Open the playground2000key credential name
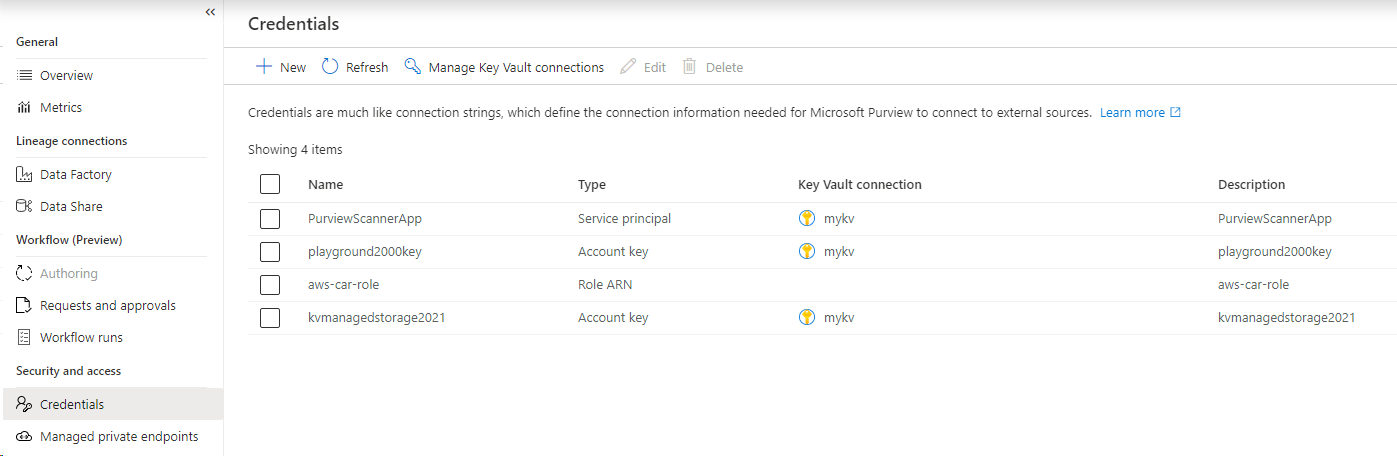The width and height of the screenshot is (1397, 456). pos(365,251)
